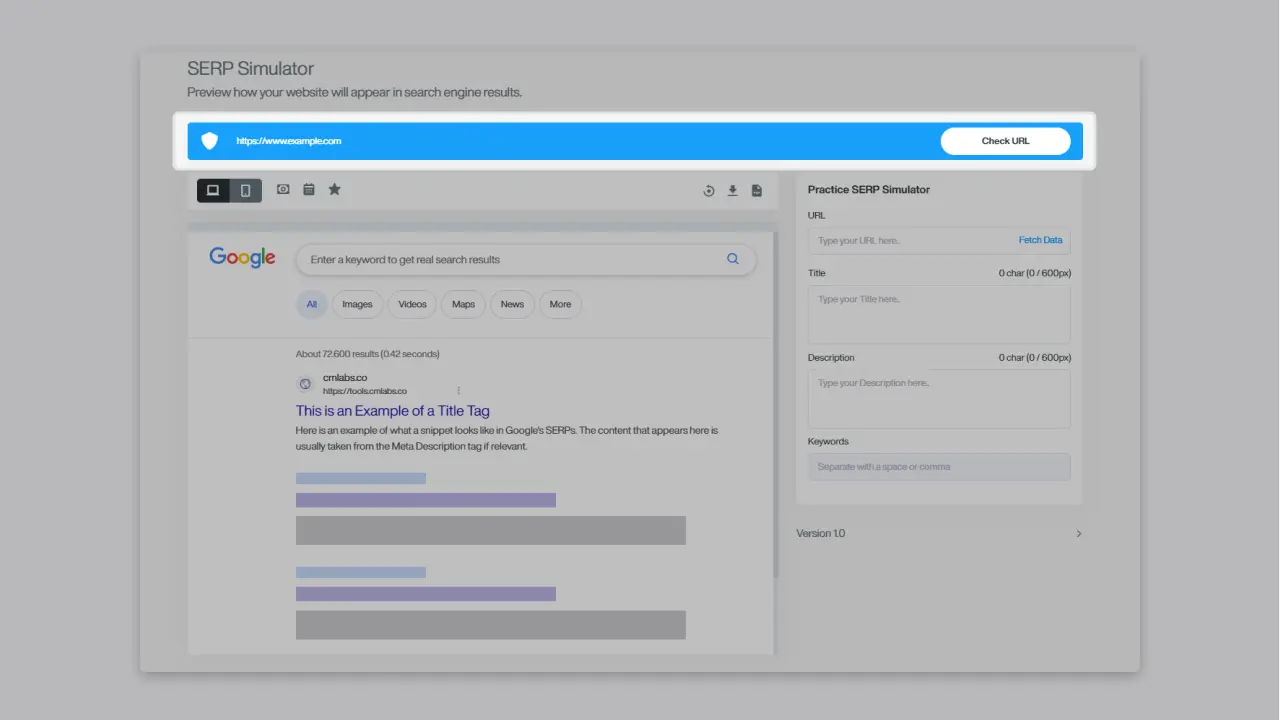Image resolution: width=1280 pixels, height=720 pixels.
Task: Click the camera screenshot icon
Action: pyautogui.click(x=283, y=189)
